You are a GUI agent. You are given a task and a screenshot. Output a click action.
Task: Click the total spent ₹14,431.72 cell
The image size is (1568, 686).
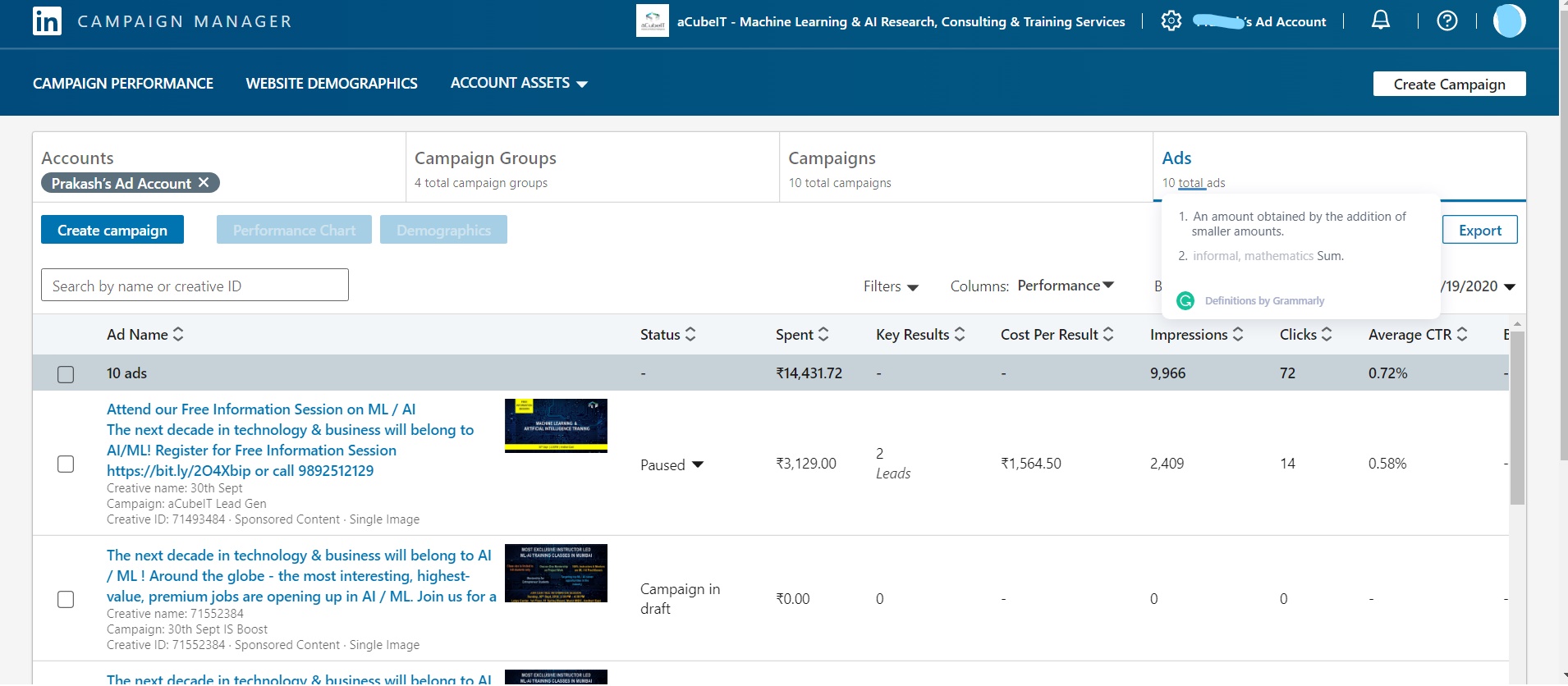[x=809, y=373]
